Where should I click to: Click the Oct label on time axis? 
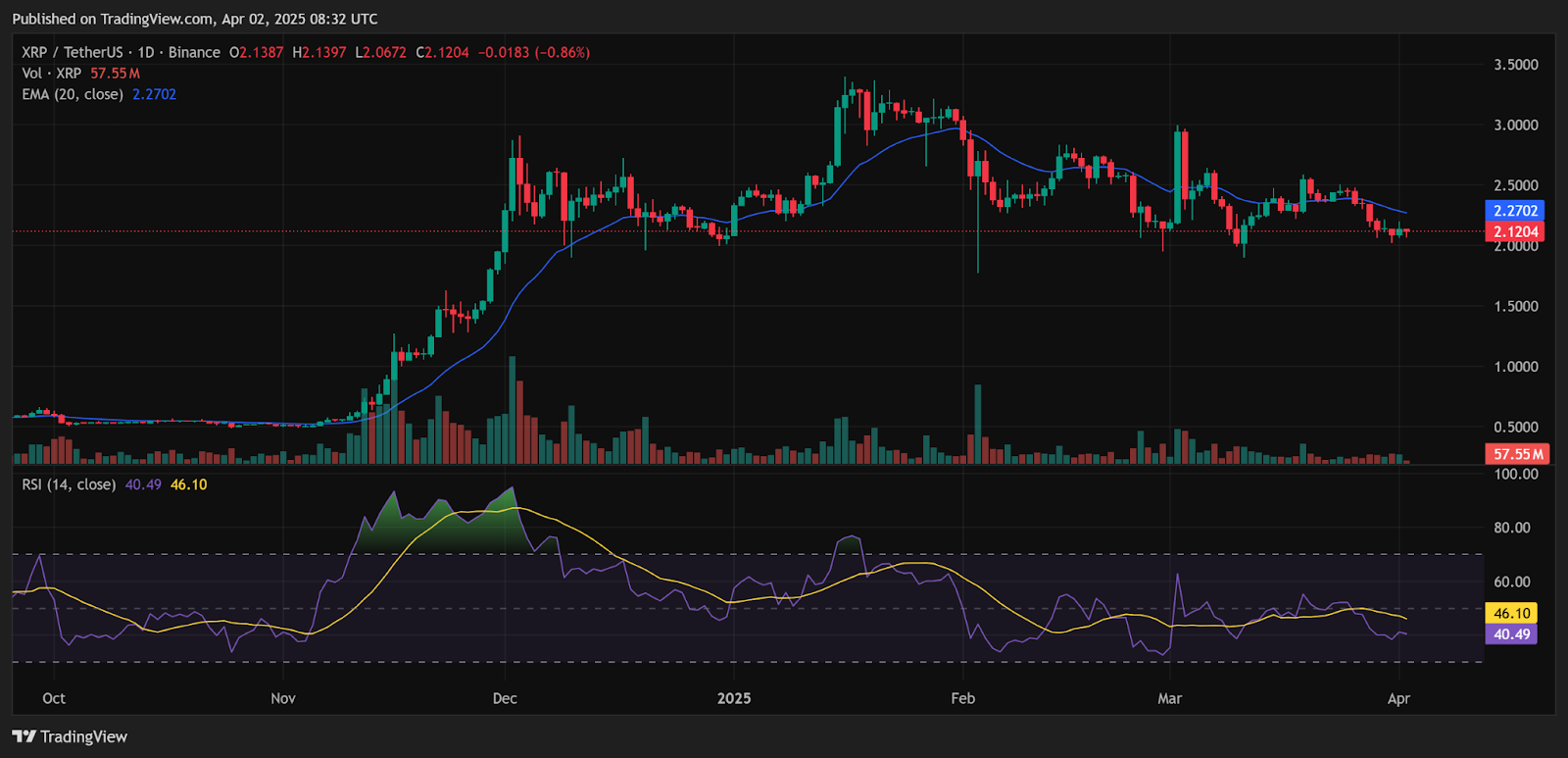(54, 698)
